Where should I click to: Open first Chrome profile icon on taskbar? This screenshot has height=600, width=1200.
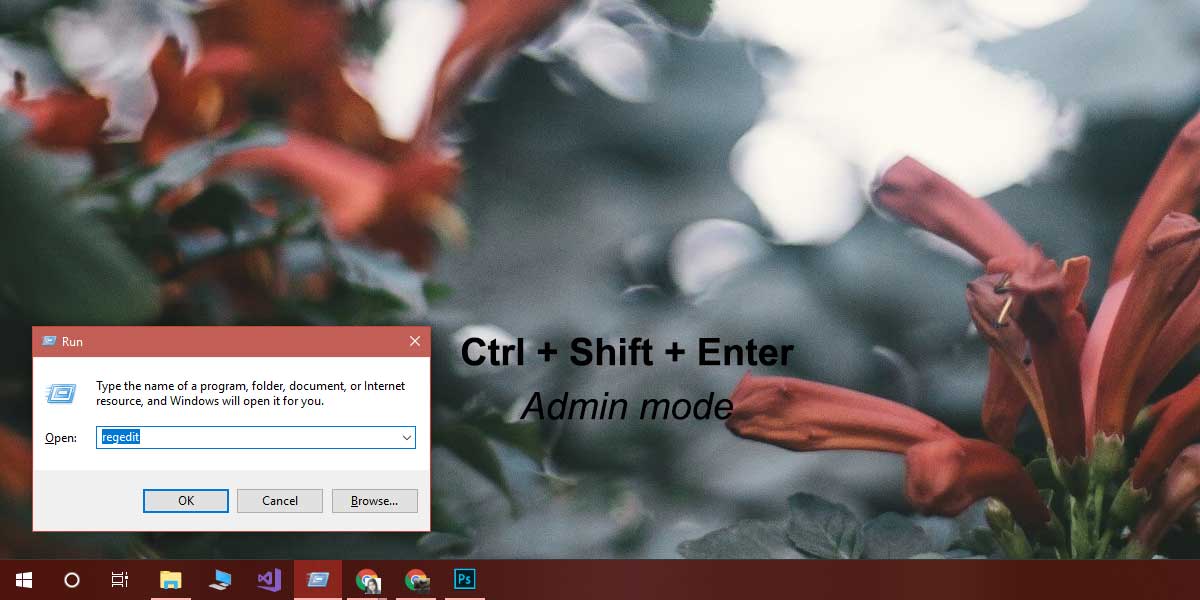[x=368, y=580]
